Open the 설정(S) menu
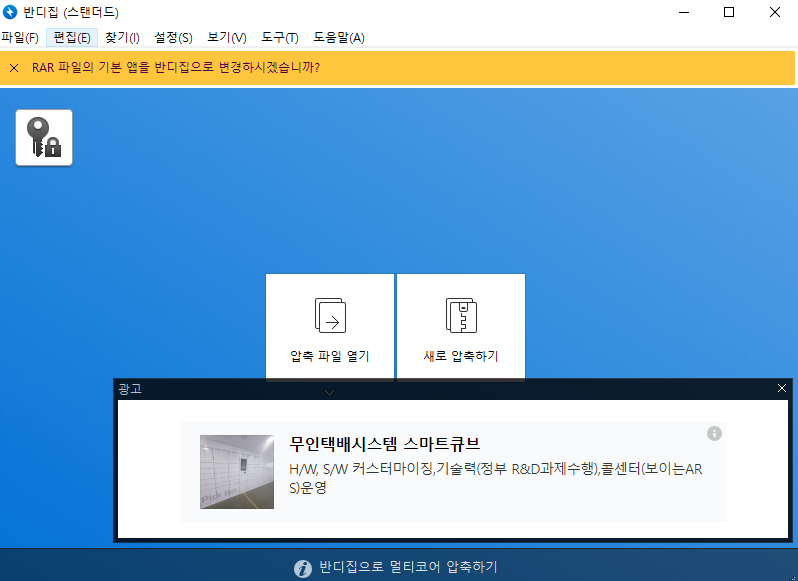This screenshot has height=581, width=798. click(x=173, y=38)
